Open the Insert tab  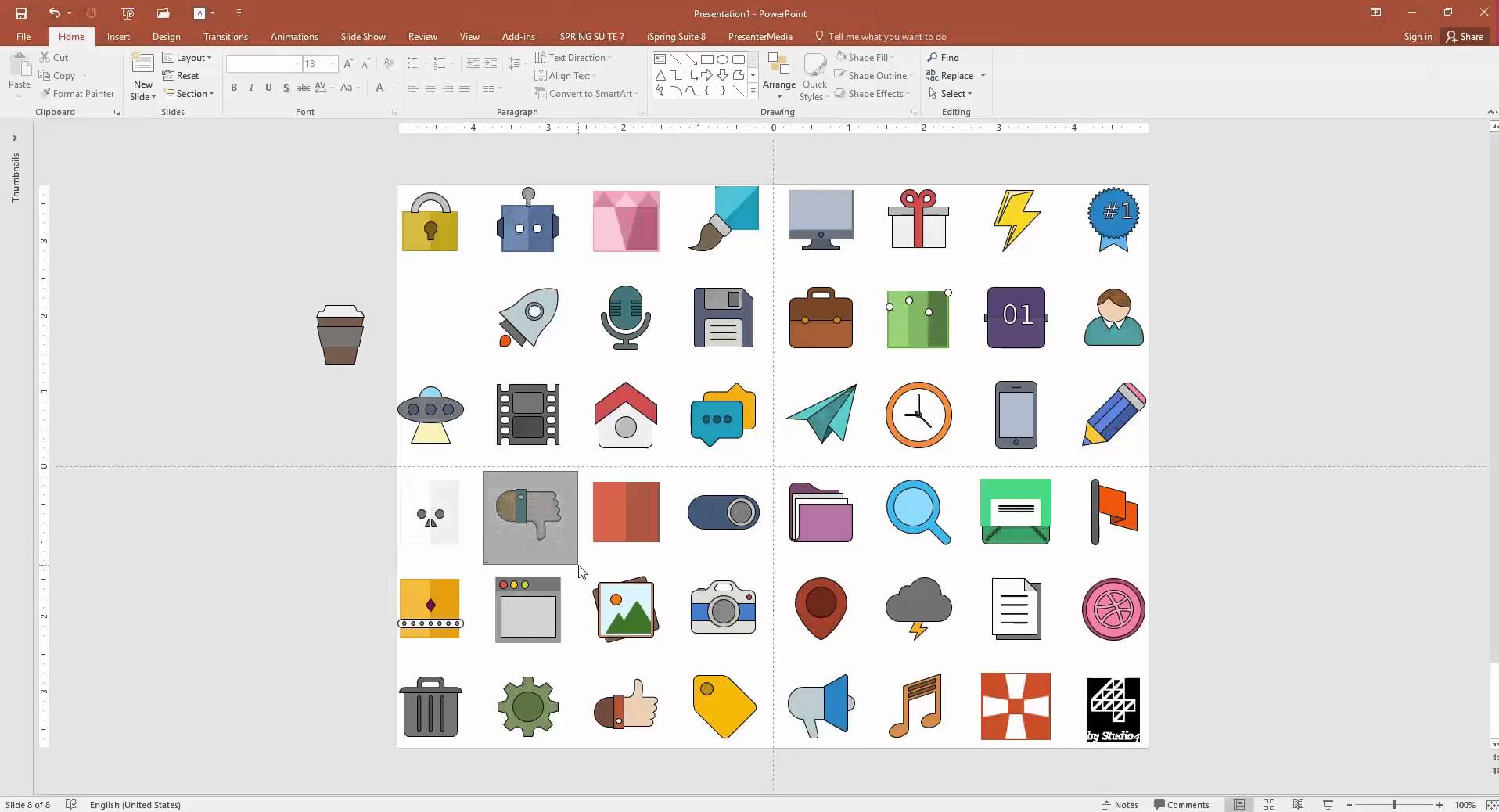pyautogui.click(x=118, y=37)
